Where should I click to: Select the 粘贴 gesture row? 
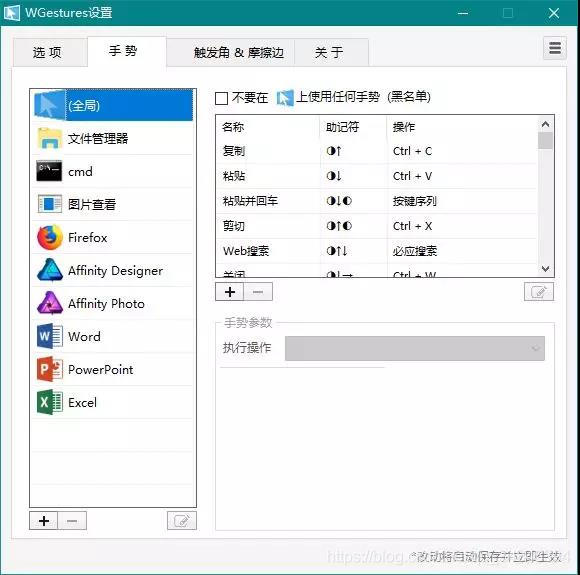point(377,176)
